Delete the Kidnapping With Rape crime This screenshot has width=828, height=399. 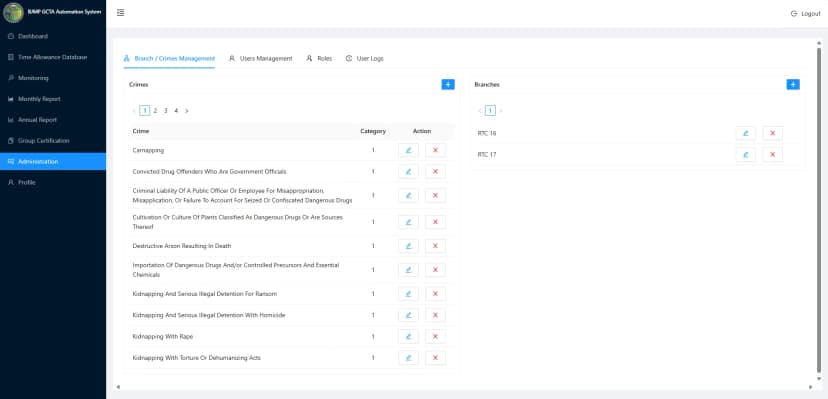click(x=435, y=337)
